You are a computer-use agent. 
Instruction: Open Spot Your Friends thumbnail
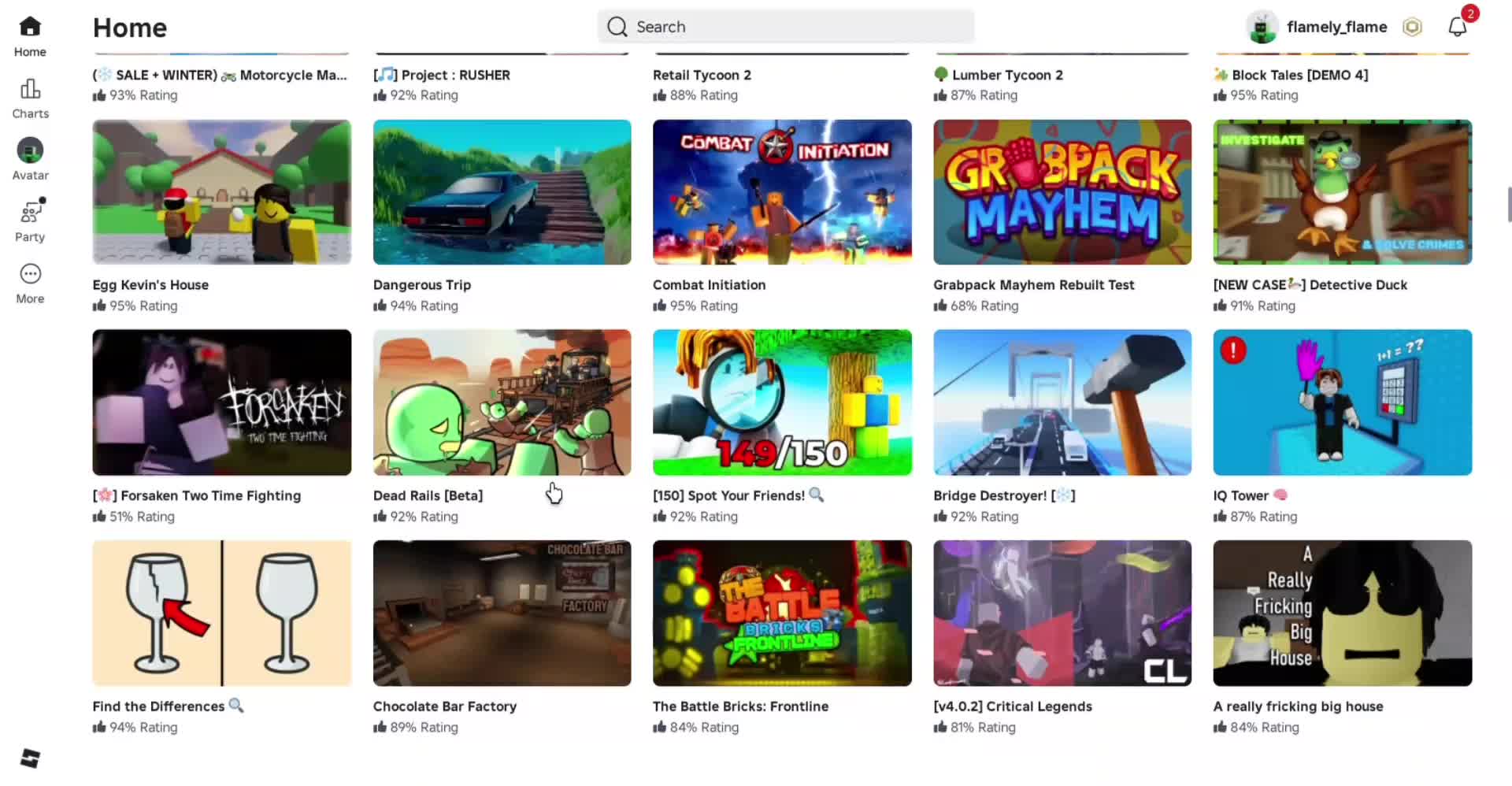coord(782,402)
